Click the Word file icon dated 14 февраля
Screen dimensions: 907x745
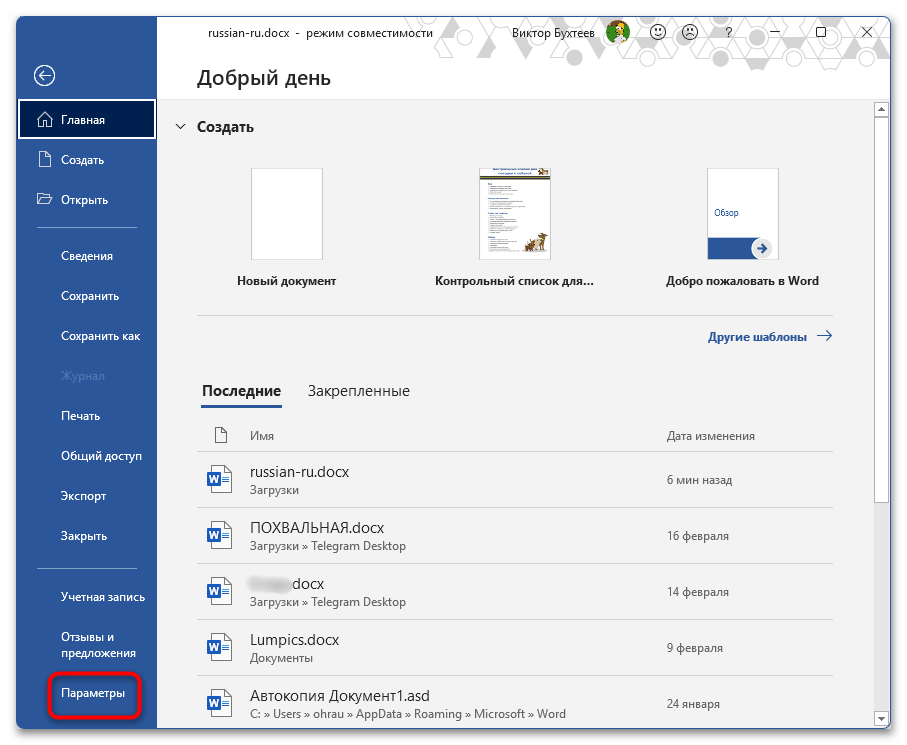click(220, 592)
